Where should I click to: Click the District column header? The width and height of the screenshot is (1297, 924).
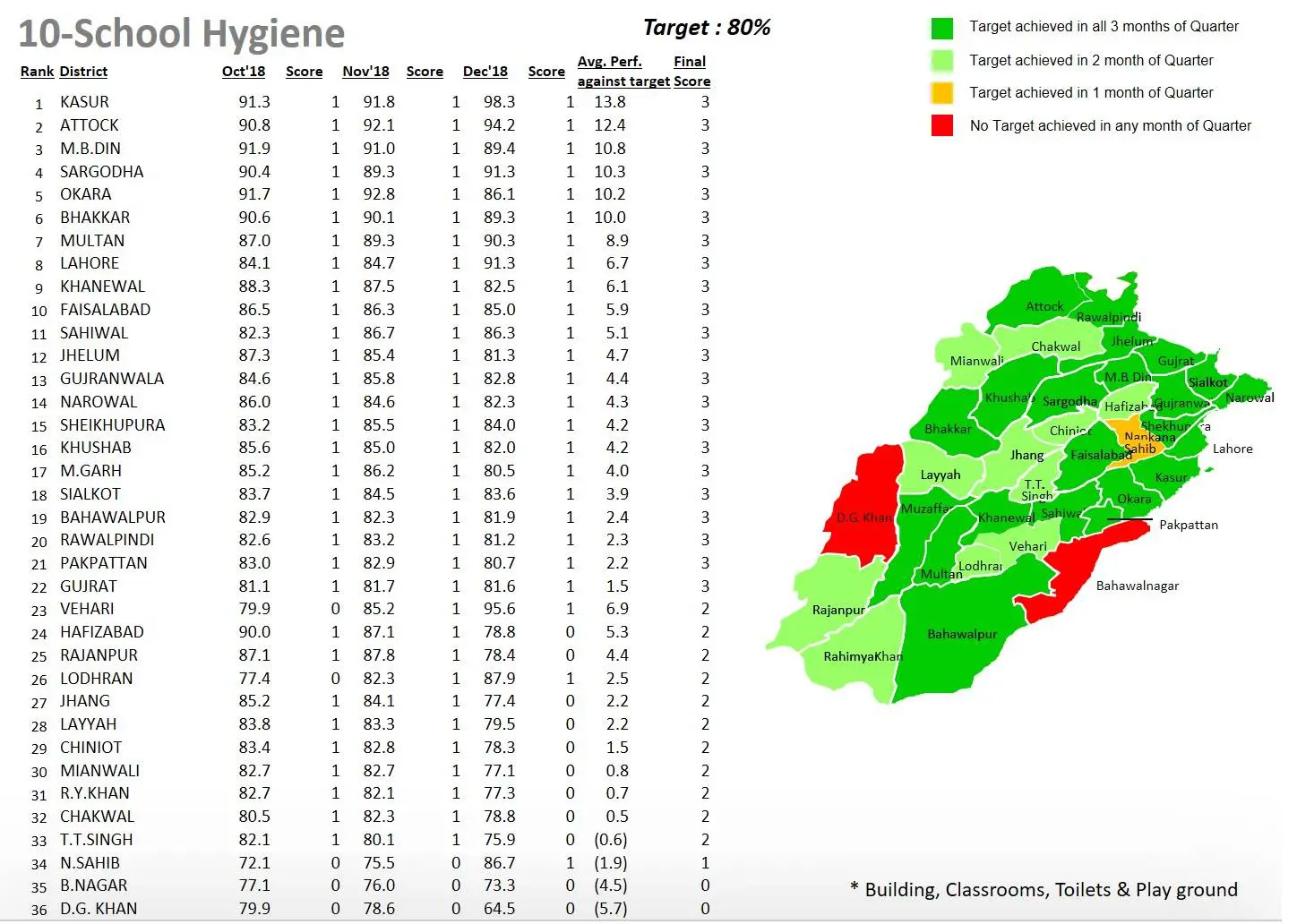(x=83, y=72)
